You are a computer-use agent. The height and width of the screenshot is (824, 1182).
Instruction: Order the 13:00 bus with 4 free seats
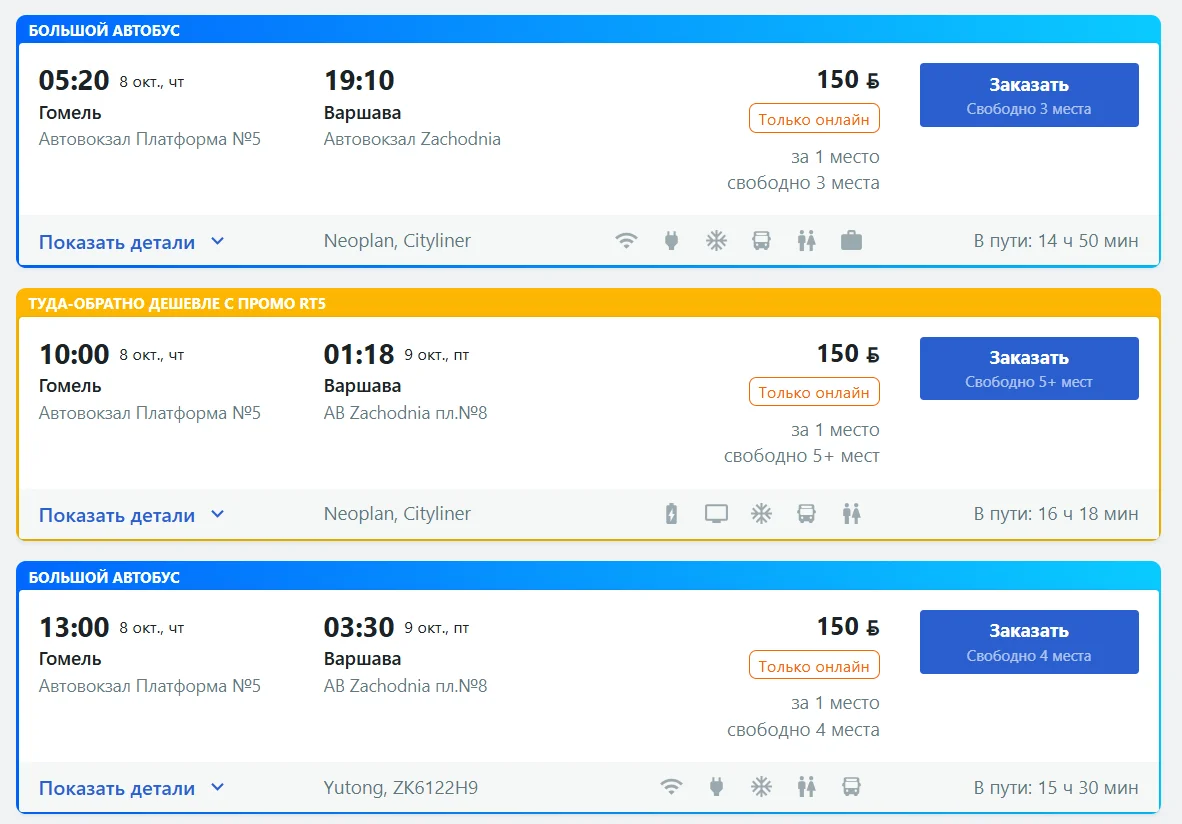pyautogui.click(x=1029, y=642)
